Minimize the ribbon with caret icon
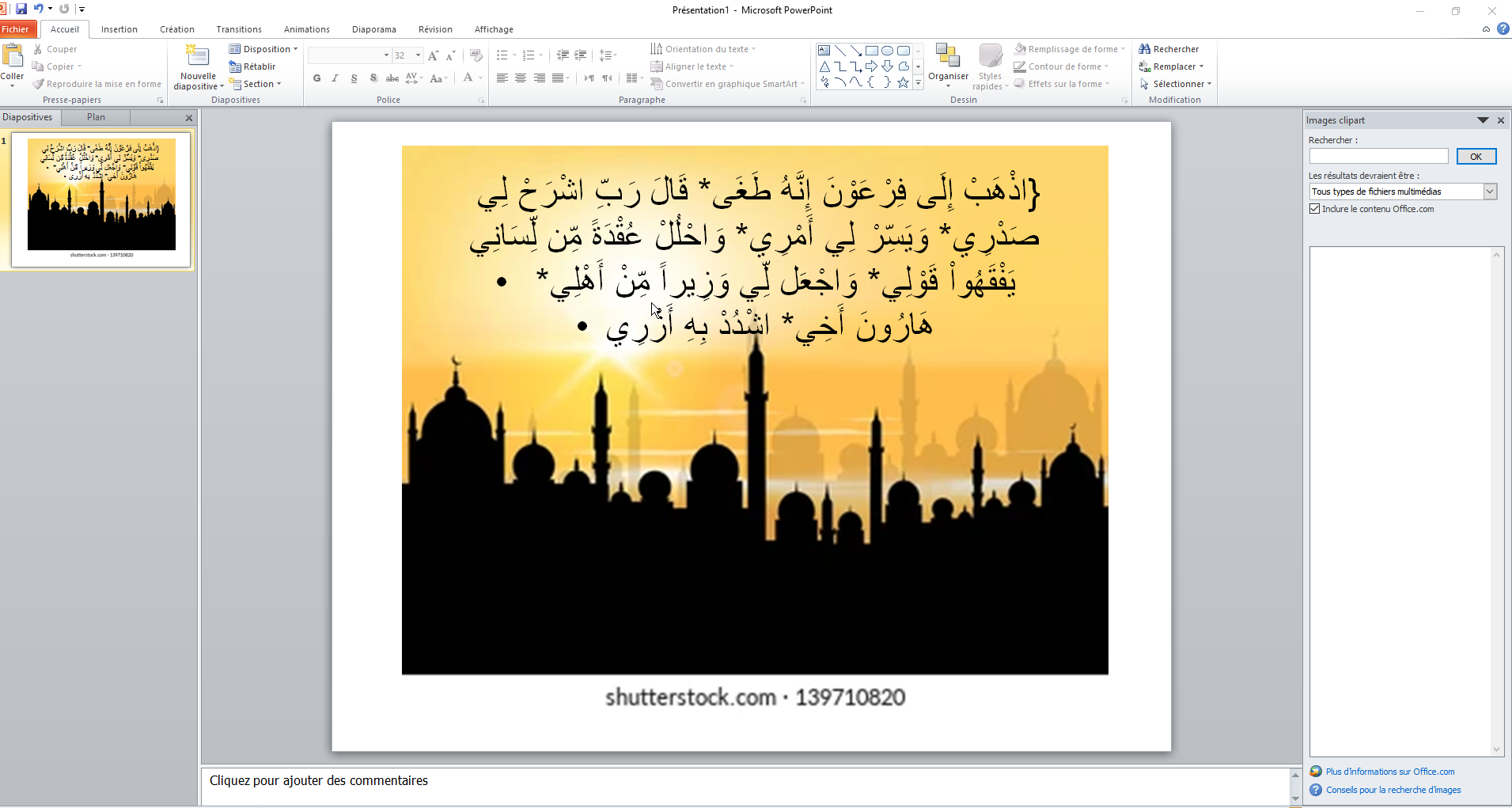The image size is (1512, 808). 1486,29
